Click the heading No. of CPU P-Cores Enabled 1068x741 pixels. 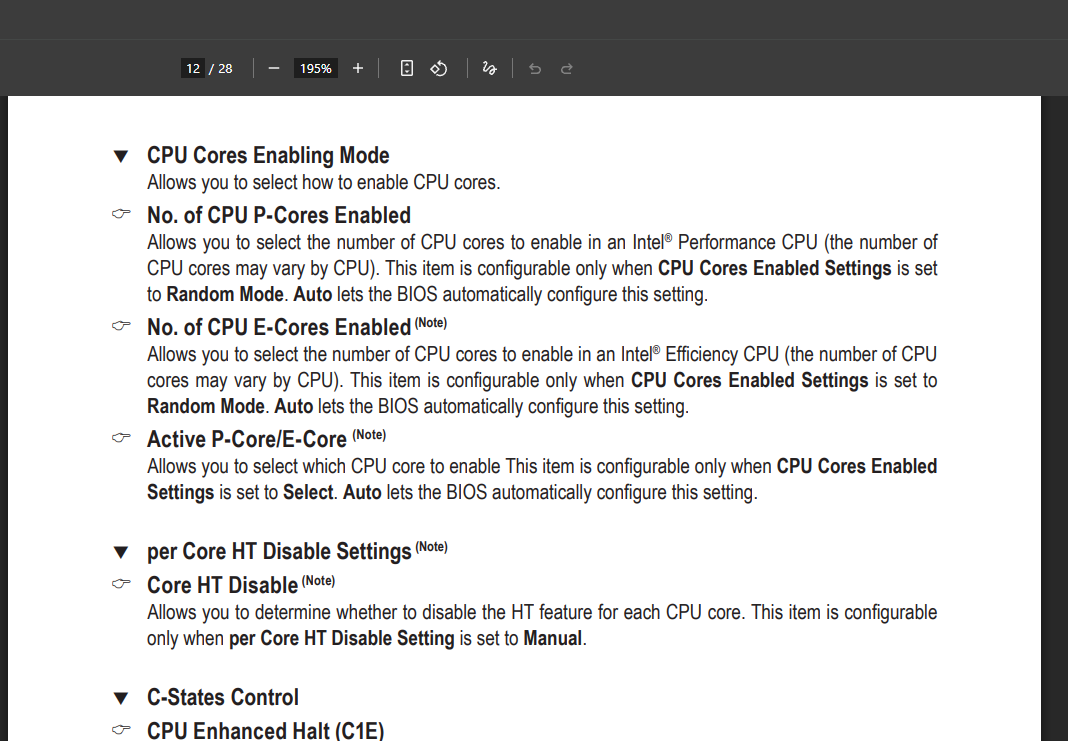279,215
